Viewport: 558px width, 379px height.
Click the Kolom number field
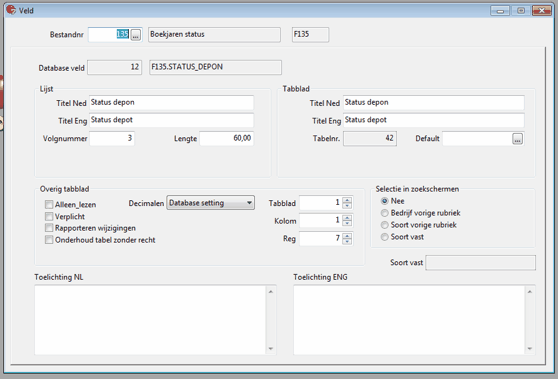321,221
